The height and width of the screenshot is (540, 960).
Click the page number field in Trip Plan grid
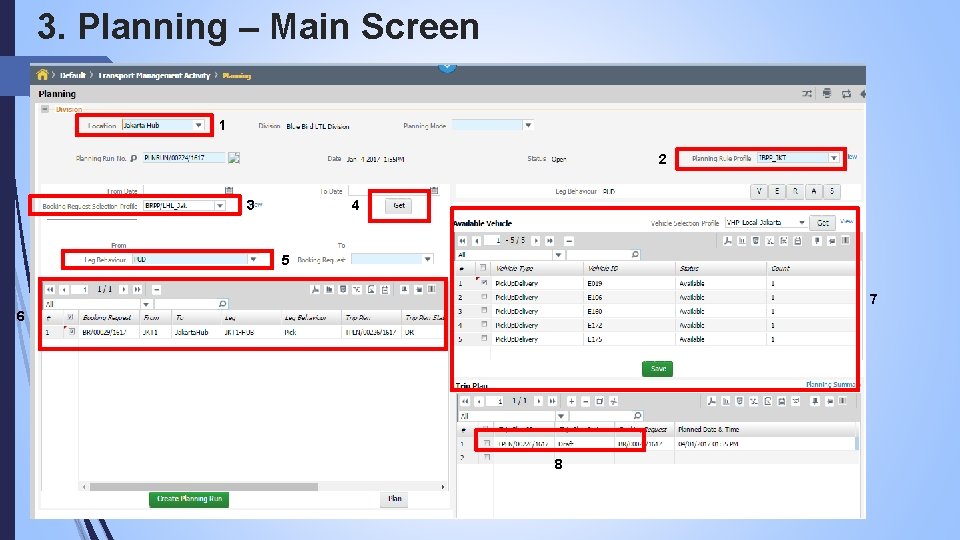[x=497, y=401]
